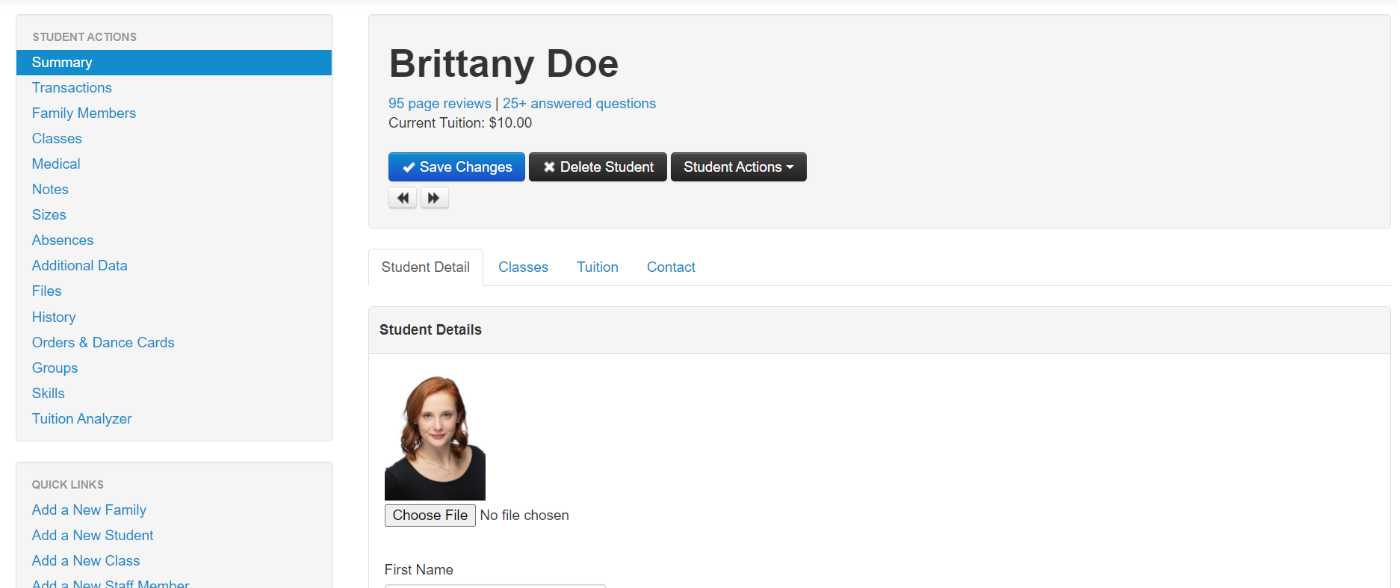Go to previous student arrow icon

point(402,198)
